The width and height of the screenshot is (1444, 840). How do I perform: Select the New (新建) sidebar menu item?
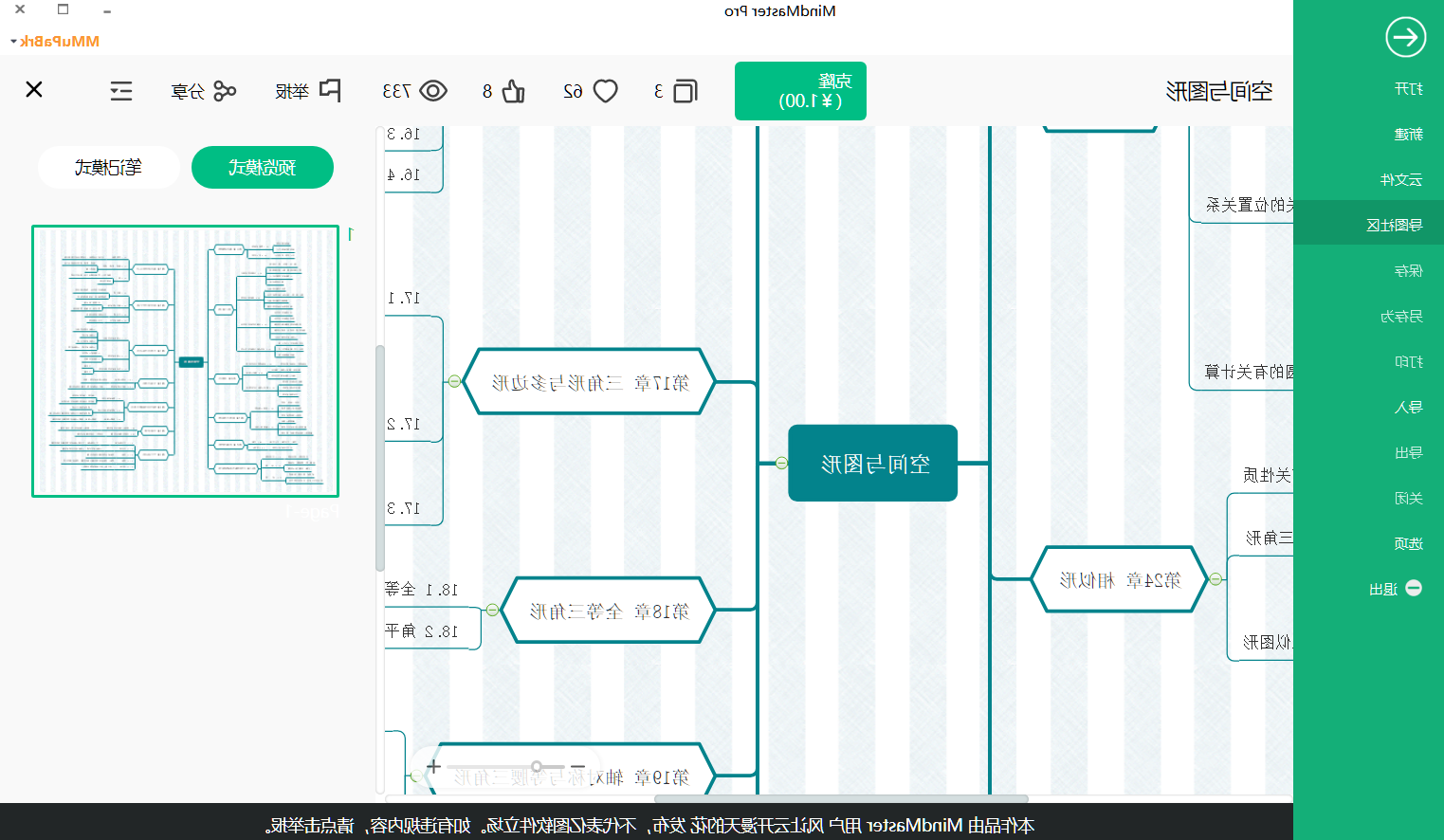1409,134
